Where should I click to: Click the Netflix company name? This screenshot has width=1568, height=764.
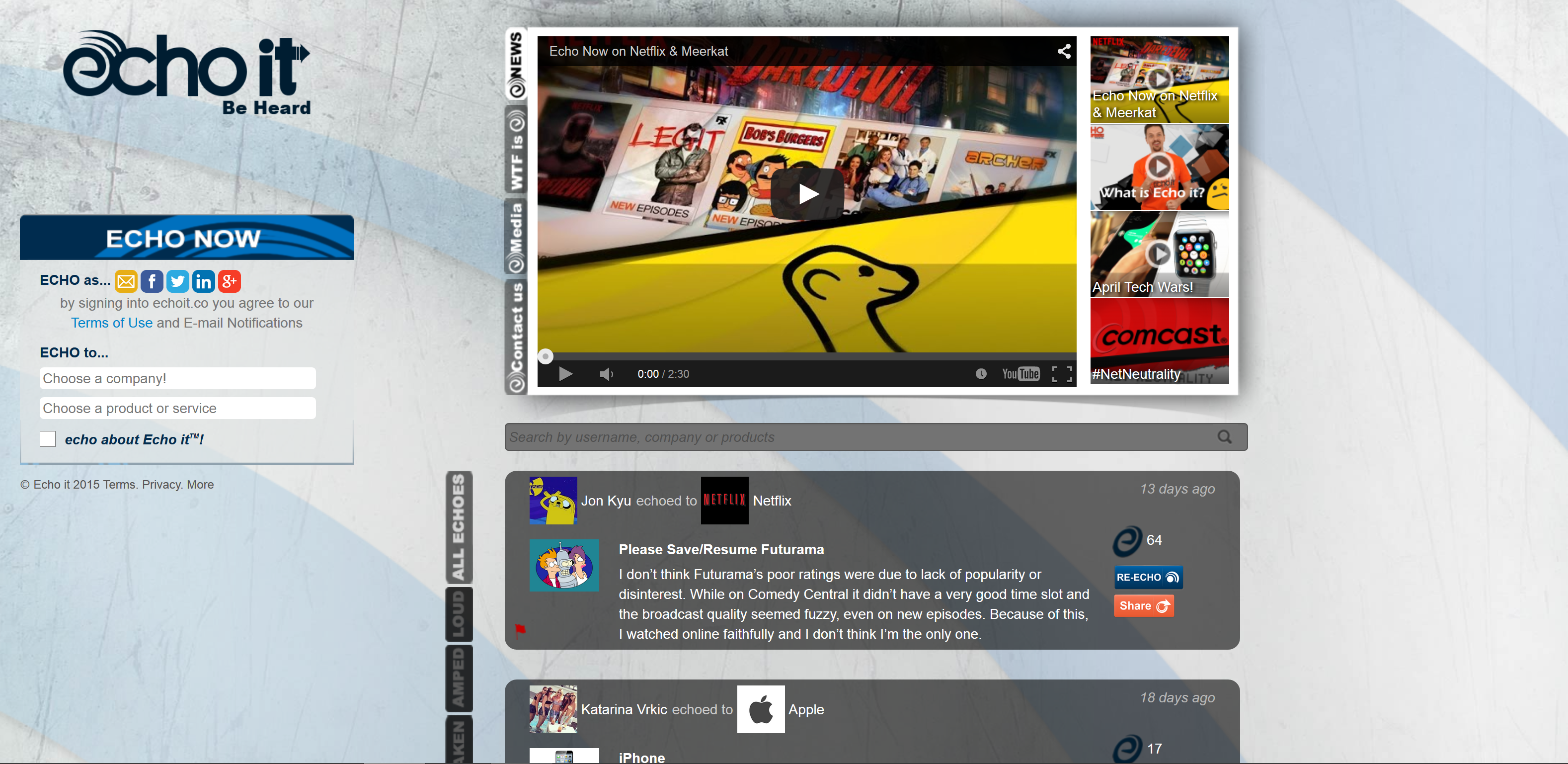tap(772, 501)
